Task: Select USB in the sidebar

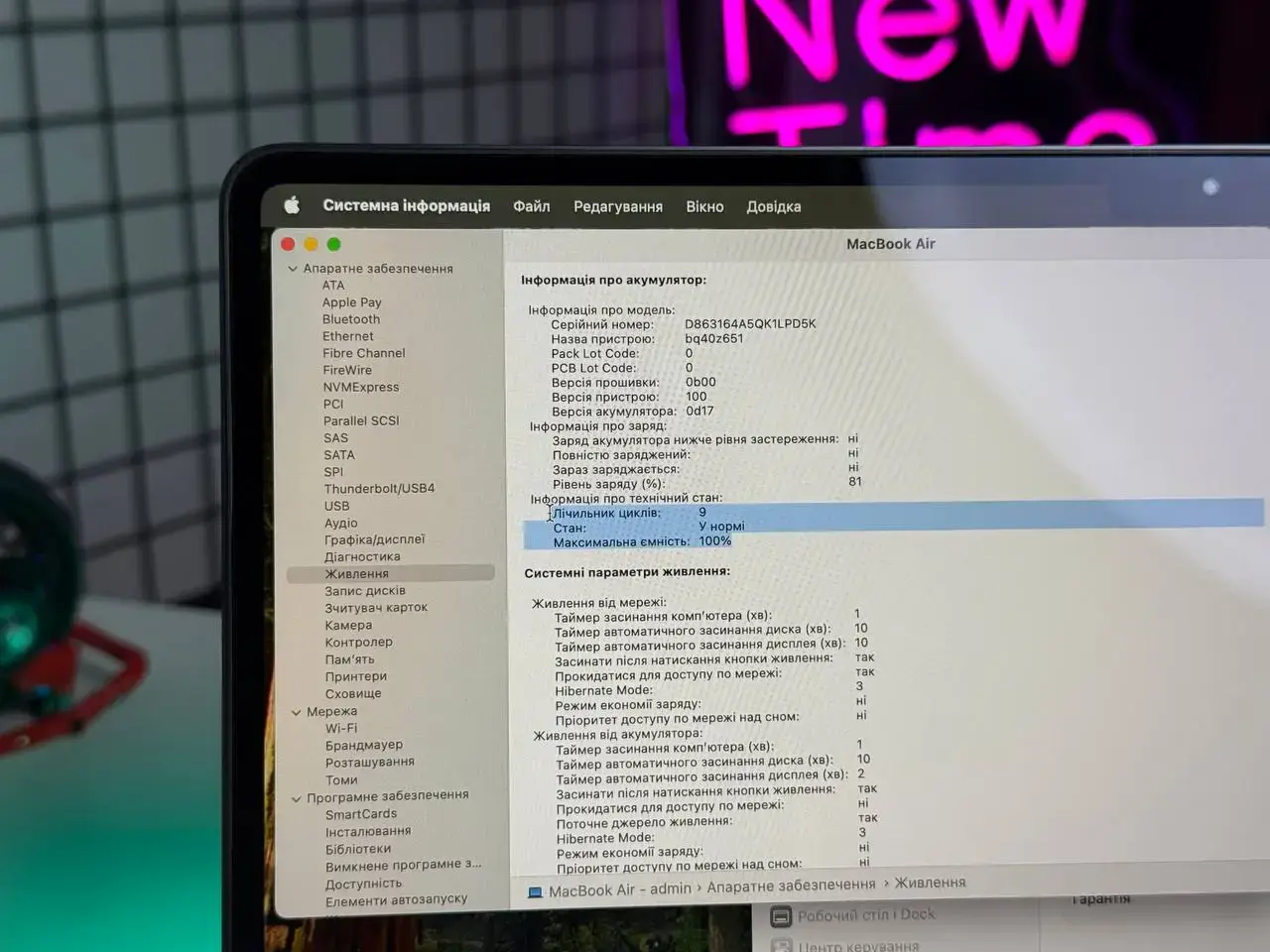Action: pyautogui.click(x=337, y=506)
